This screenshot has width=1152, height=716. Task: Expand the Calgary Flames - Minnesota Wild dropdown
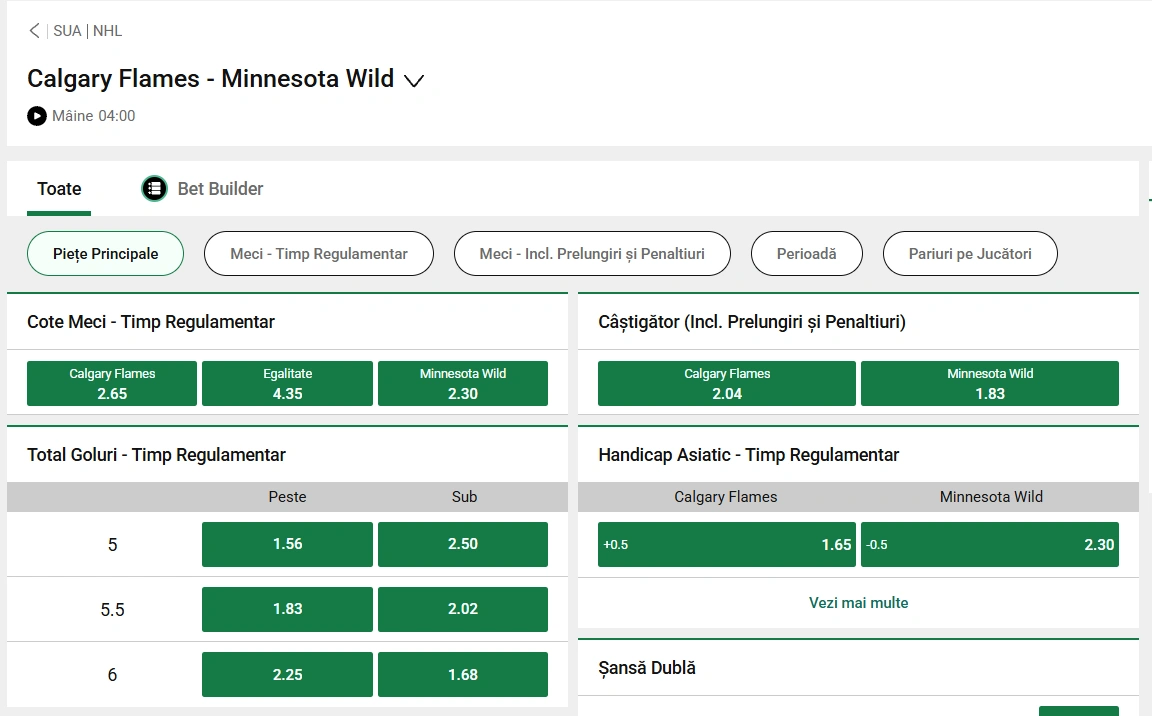click(414, 81)
